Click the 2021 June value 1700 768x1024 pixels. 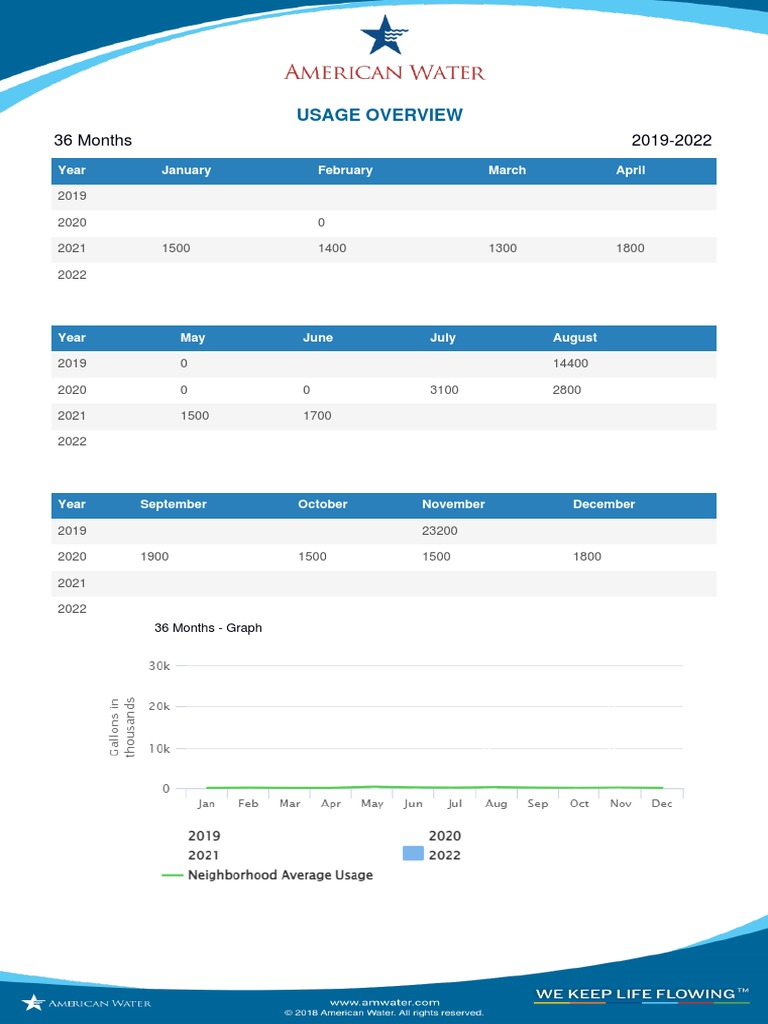click(317, 416)
